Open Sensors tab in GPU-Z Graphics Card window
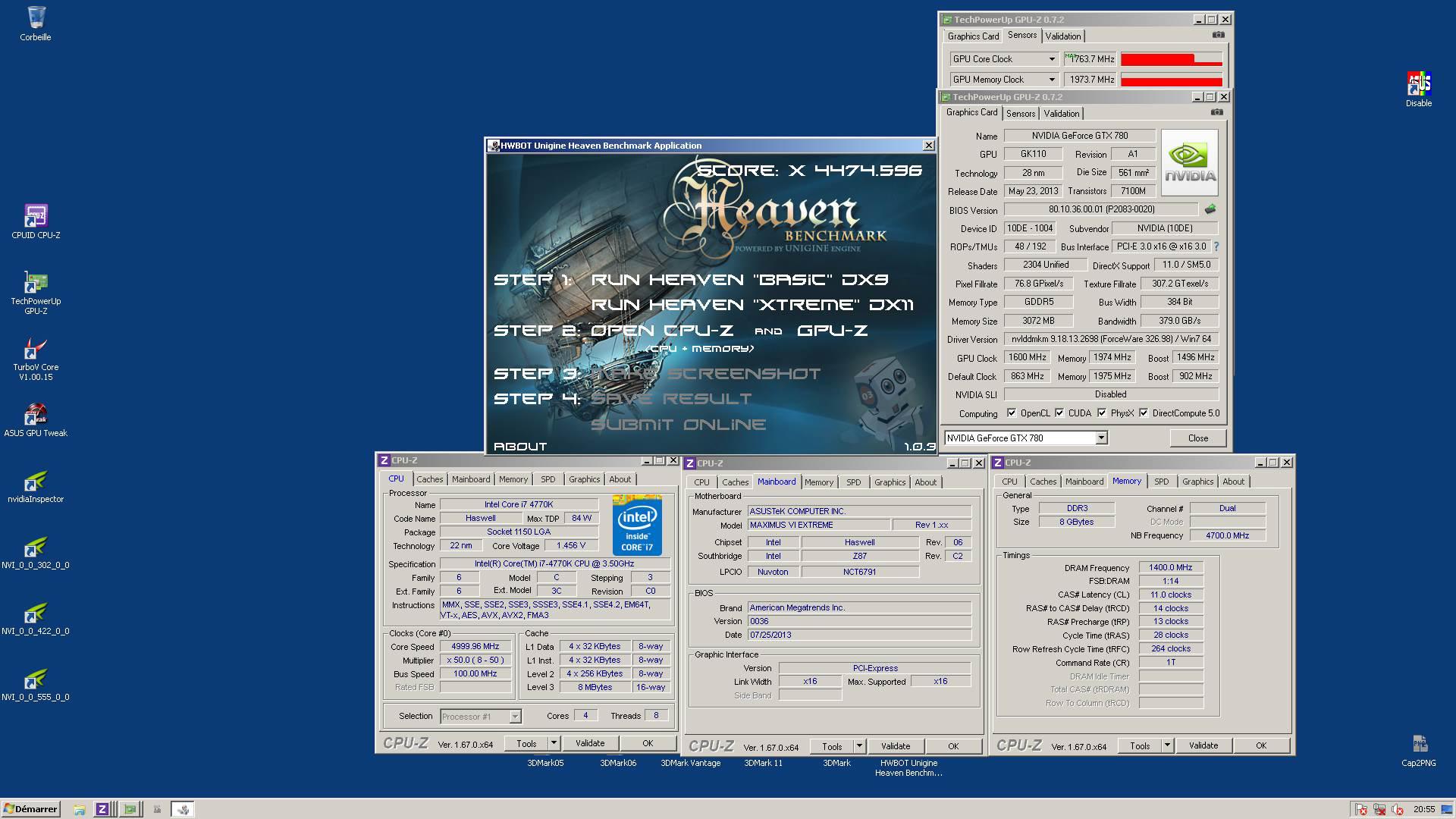The width and height of the screenshot is (1456, 819). point(1021,114)
